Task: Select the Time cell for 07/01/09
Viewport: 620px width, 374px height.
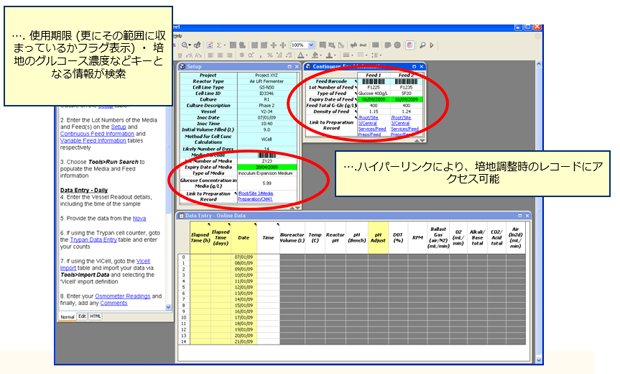Action: coord(268,257)
